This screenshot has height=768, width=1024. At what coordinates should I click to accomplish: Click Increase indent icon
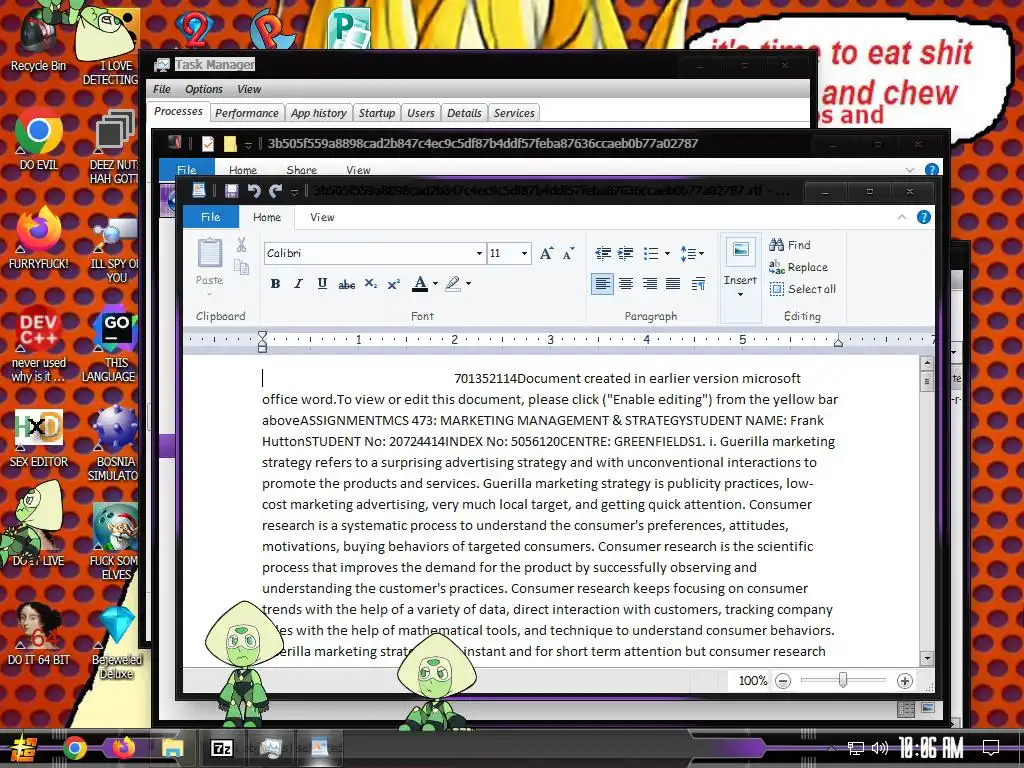(x=626, y=253)
